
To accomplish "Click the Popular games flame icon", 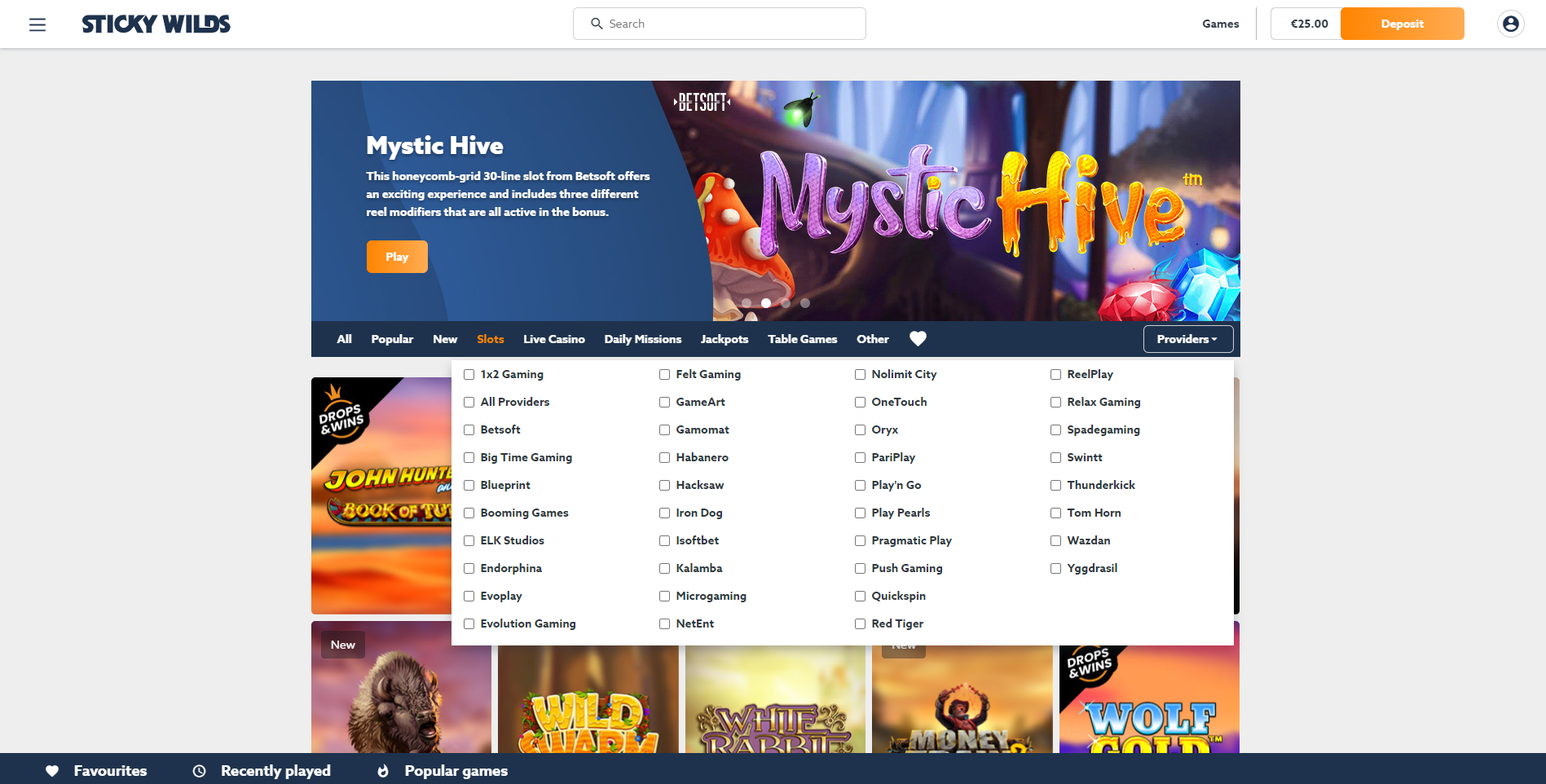I will point(383,771).
